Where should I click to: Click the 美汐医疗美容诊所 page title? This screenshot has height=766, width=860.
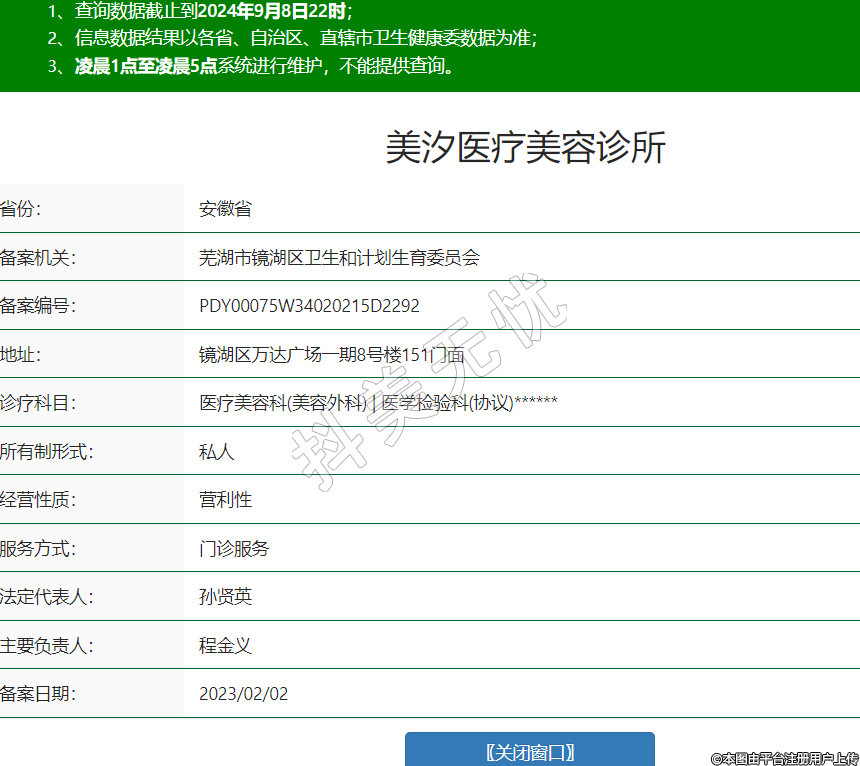click(x=525, y=148)
